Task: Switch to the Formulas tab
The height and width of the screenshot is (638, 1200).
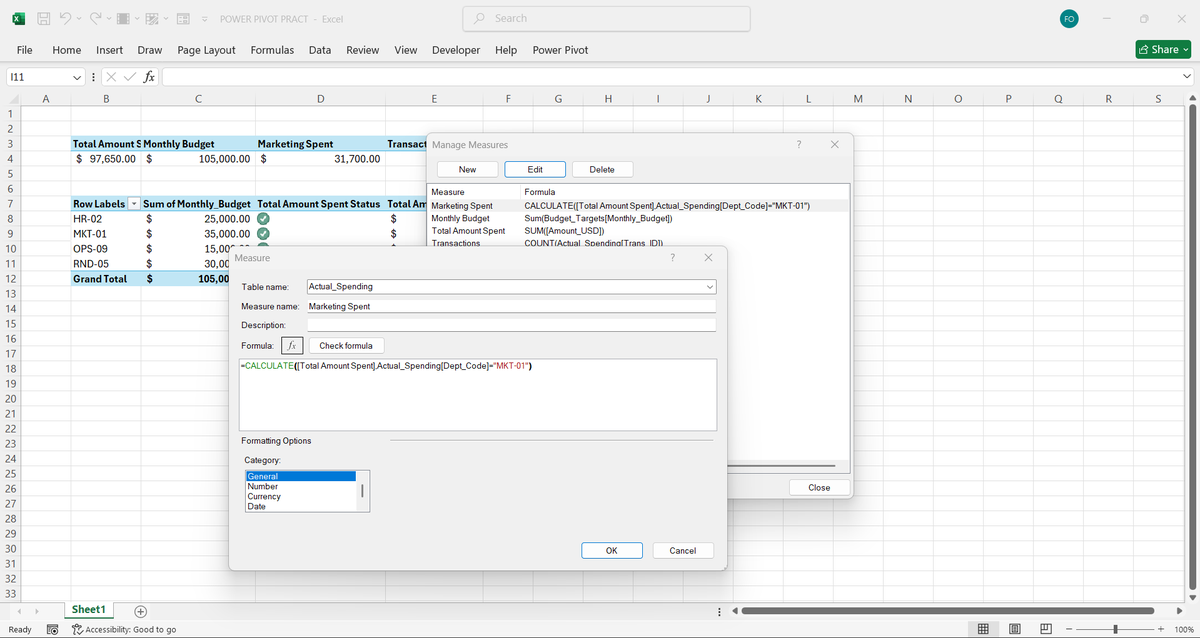Action: click(x=272, y=50)
